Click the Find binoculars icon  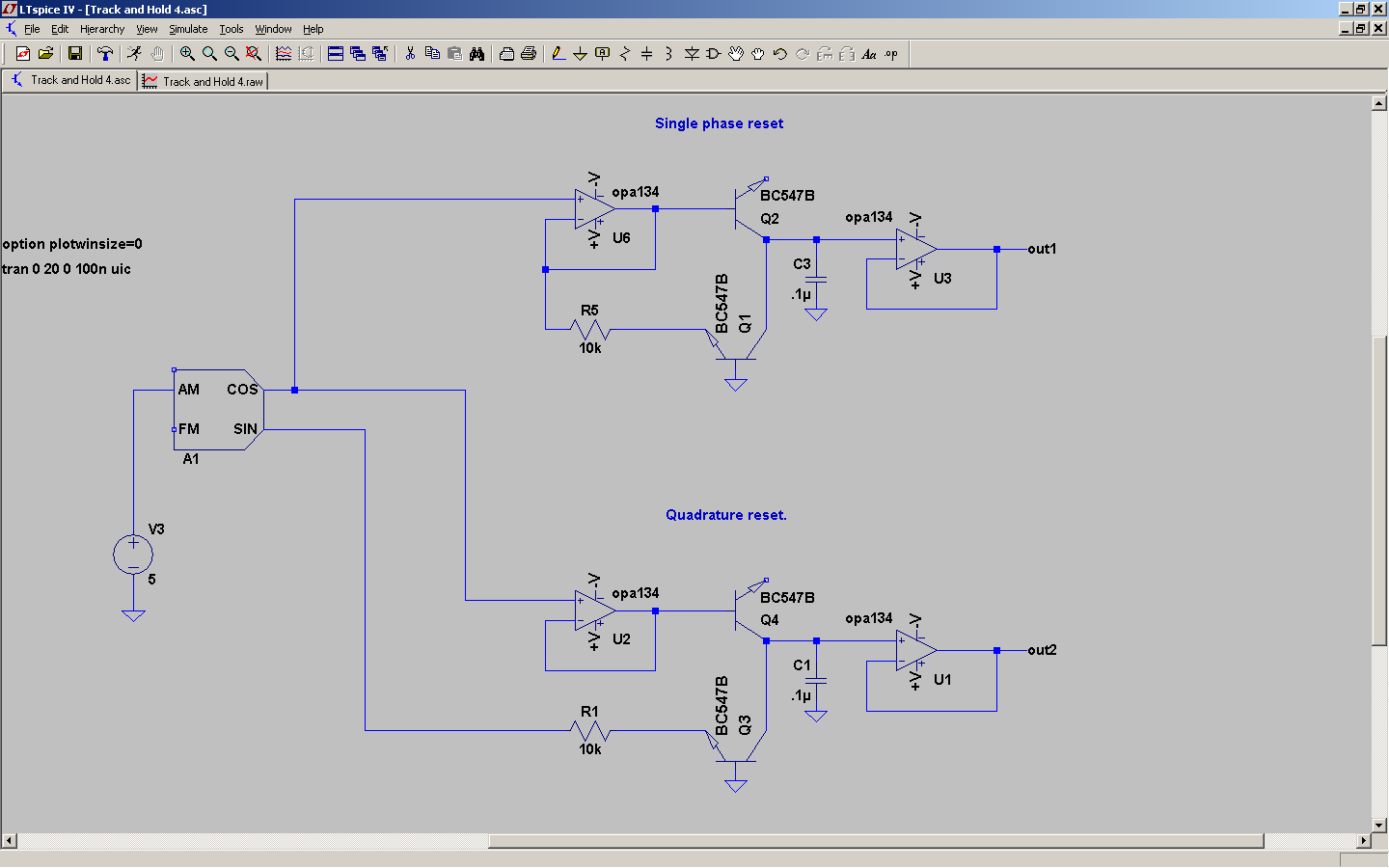477,54
